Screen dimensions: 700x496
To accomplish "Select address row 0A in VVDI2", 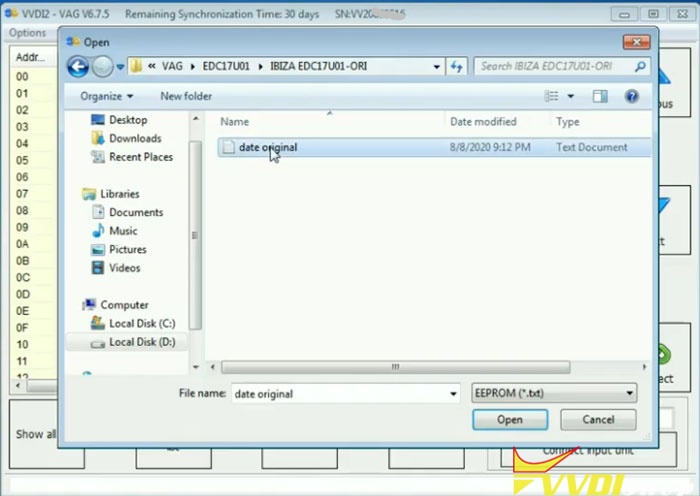I will tap(22, 244).
